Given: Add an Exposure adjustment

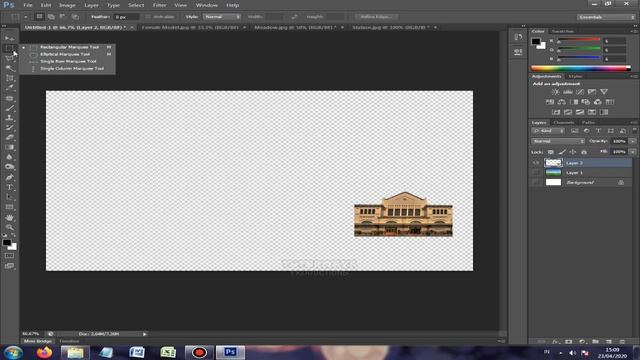Looking at the screenshot, I should pyautogui.click(x=592, y=92).
